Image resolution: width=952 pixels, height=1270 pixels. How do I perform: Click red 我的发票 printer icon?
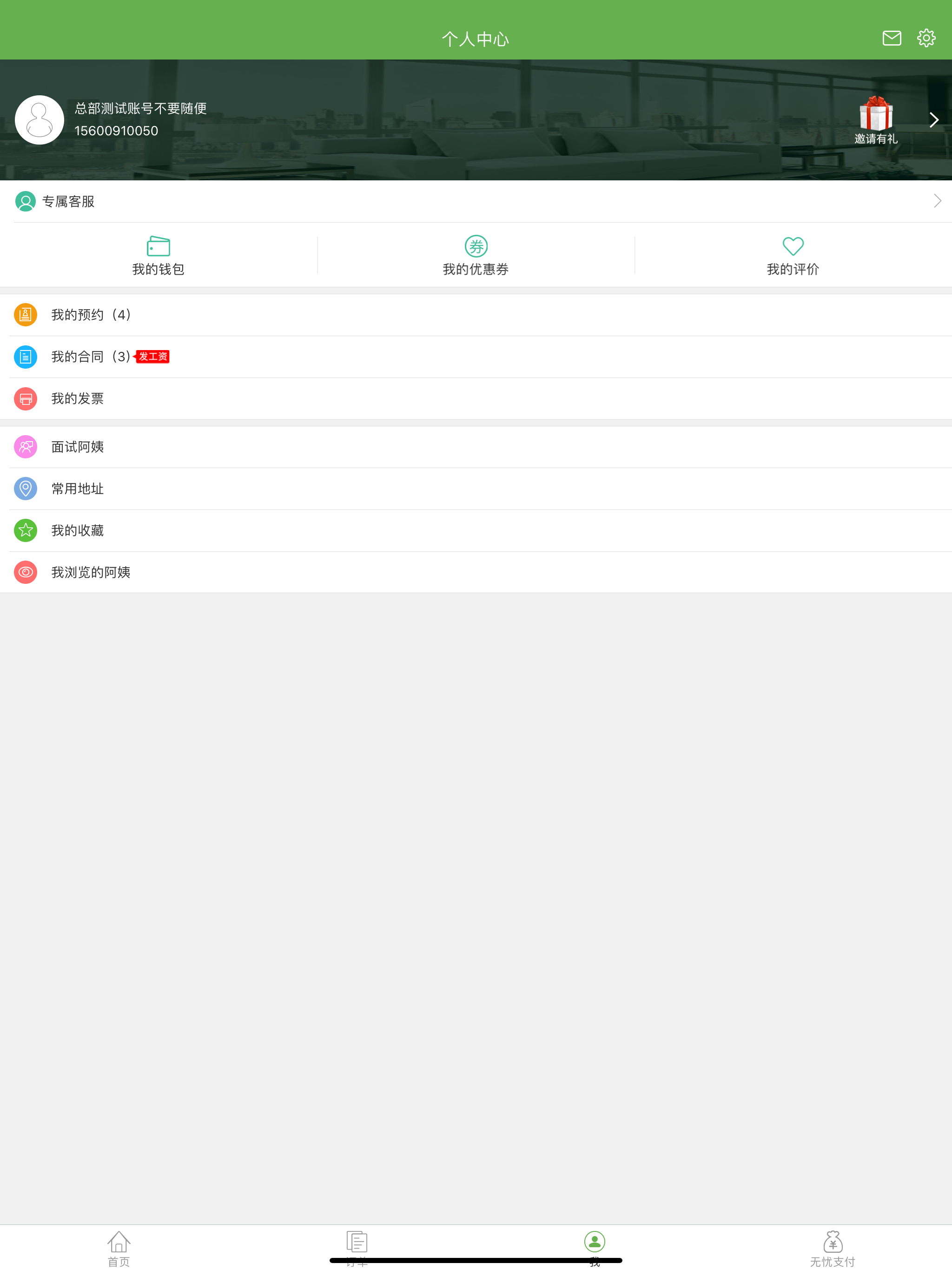coord(25,398)
